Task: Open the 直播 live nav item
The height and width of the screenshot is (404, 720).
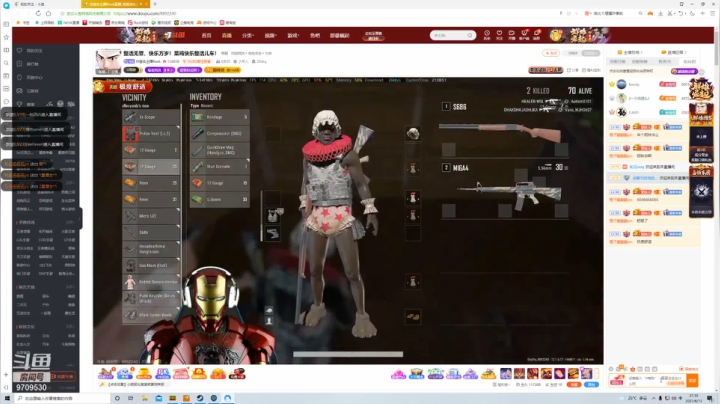Action: point(226,35)
